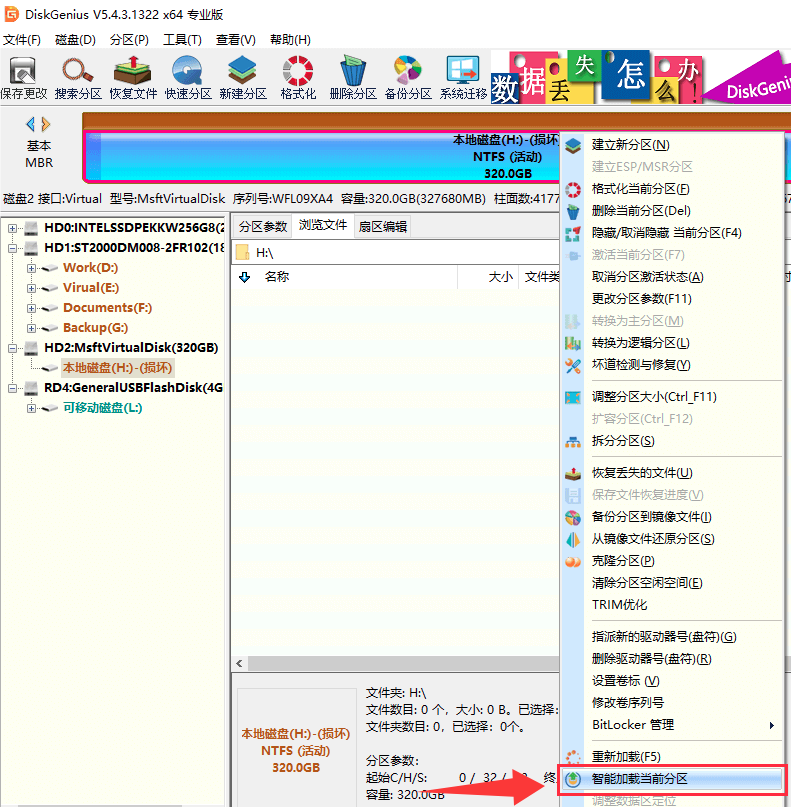Expand the Virual(E:) partition node
The width and height of the screenshot is (791, 807).
pos(31,288)
